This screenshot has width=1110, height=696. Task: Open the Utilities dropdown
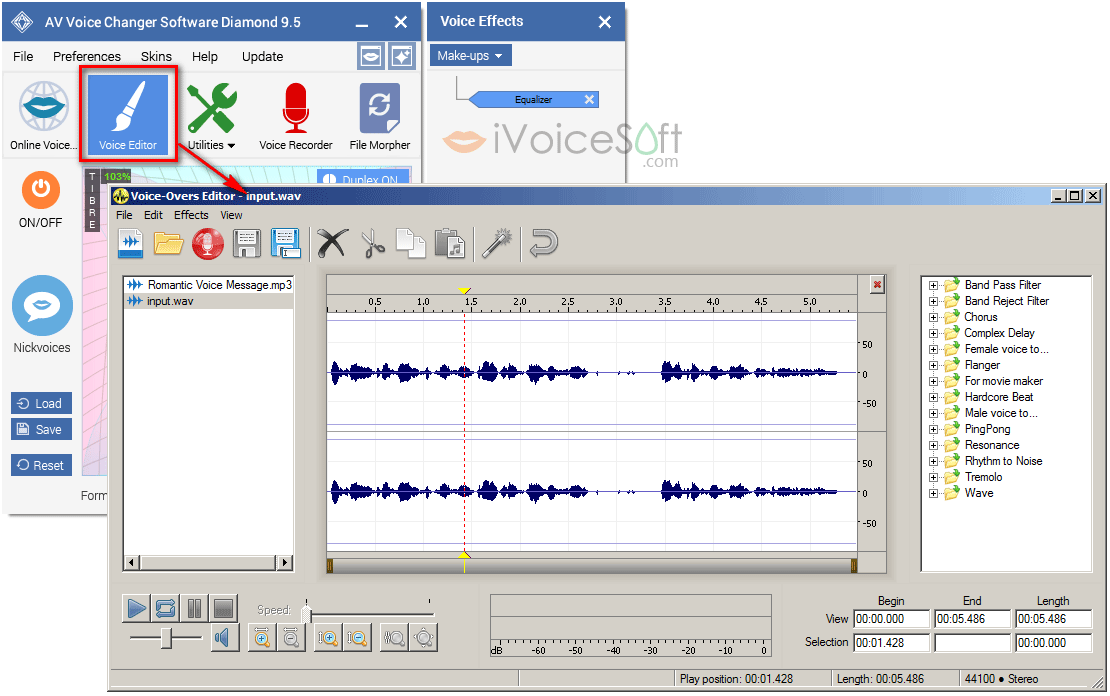pos(211,115)
